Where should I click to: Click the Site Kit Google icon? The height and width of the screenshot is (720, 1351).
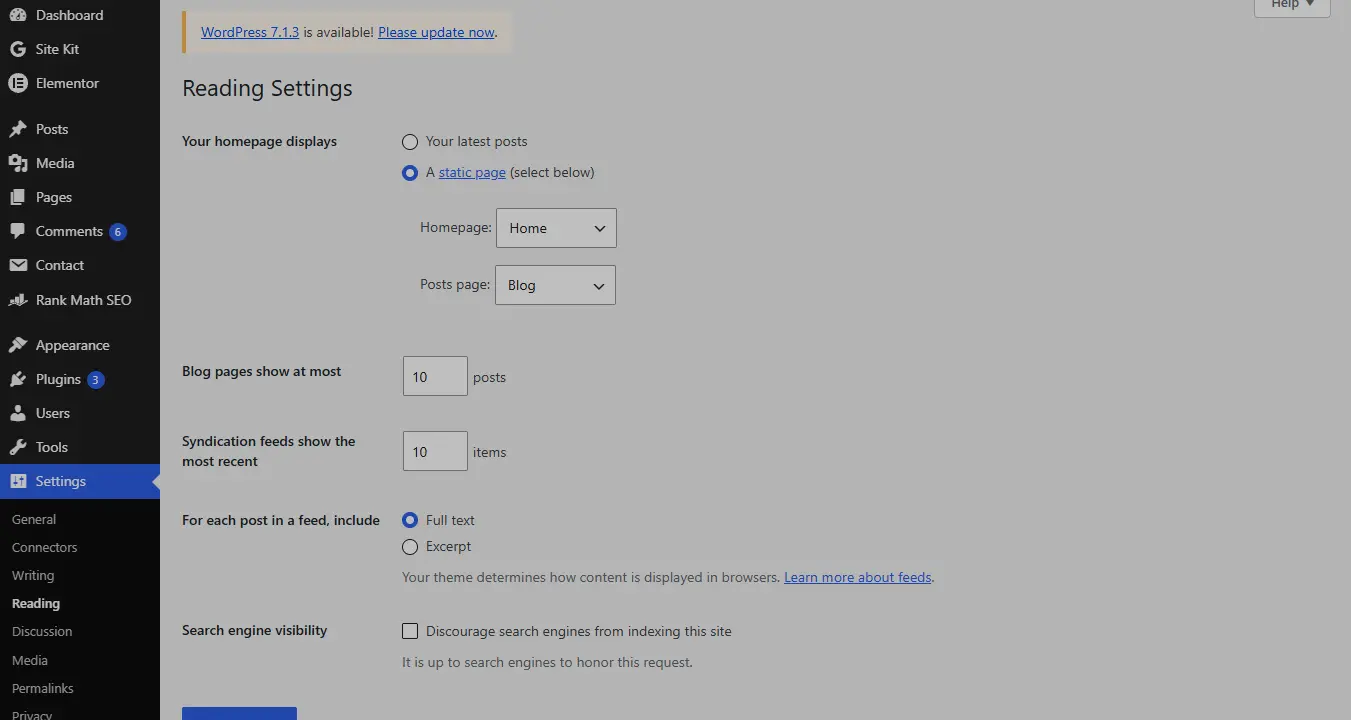click(17, 49)
